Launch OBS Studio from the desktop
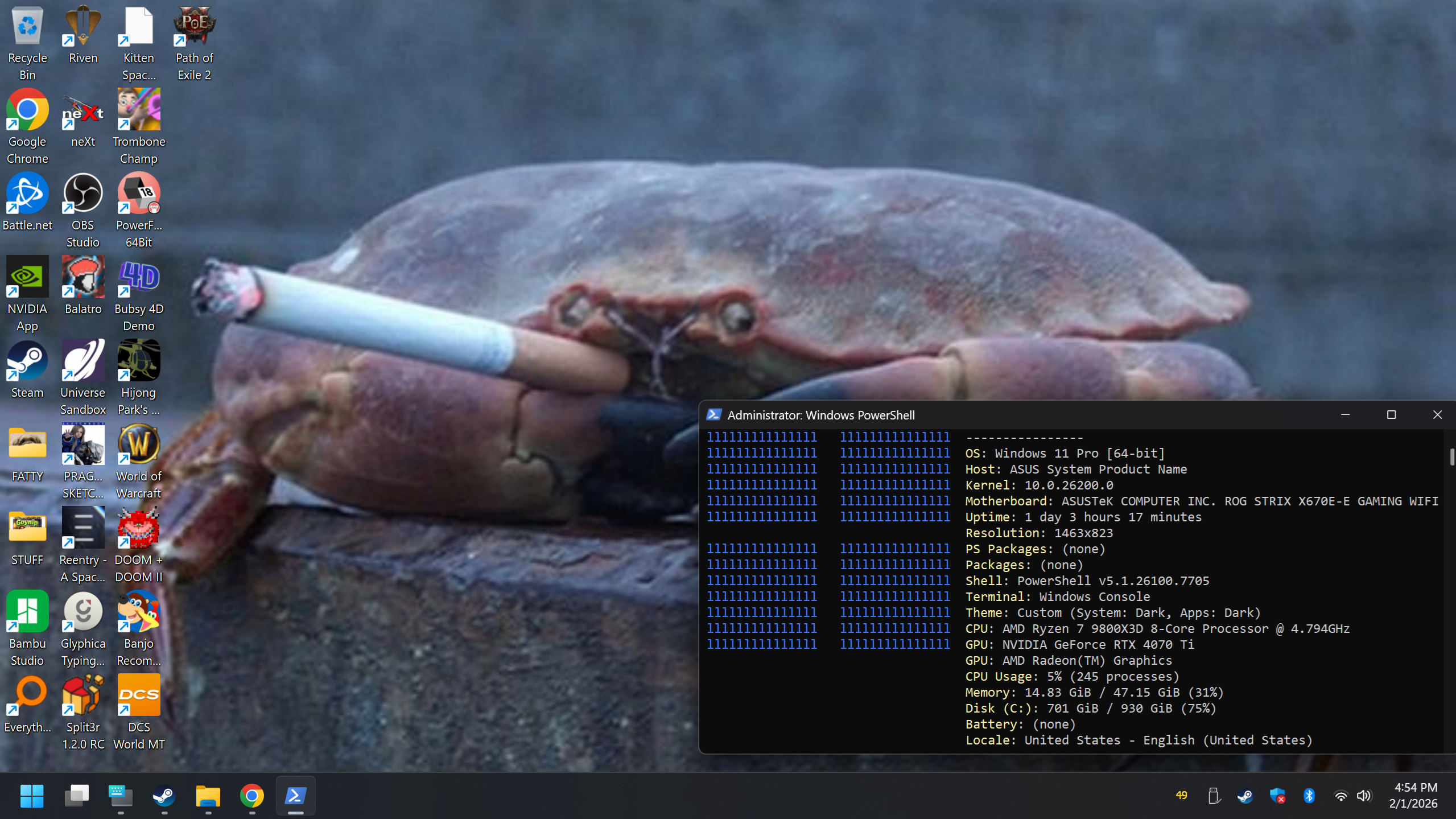Viewport: 1456px width, 819px height. [x=83, y=194]
